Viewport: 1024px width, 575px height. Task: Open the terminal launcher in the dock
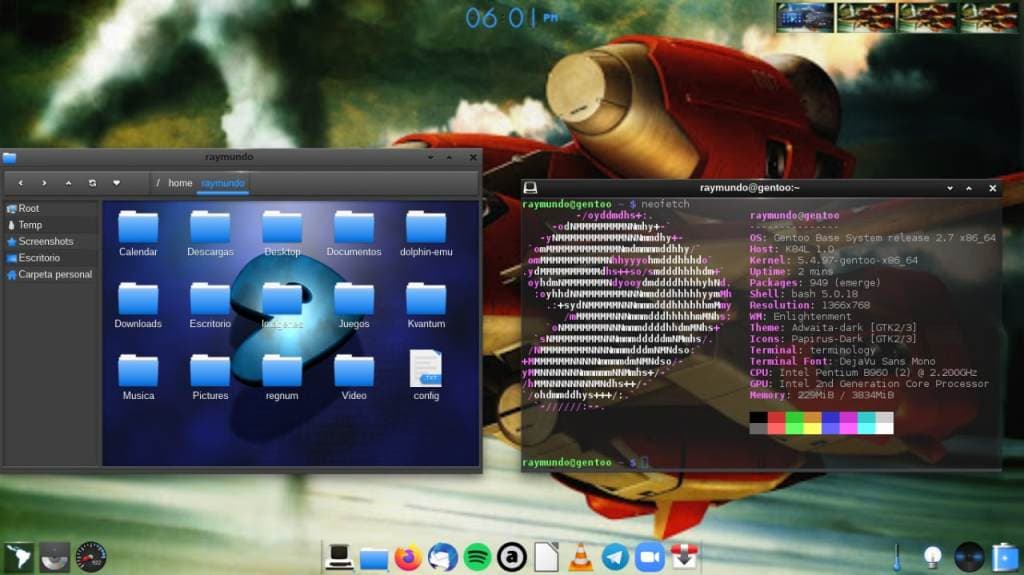coord(339,557)
